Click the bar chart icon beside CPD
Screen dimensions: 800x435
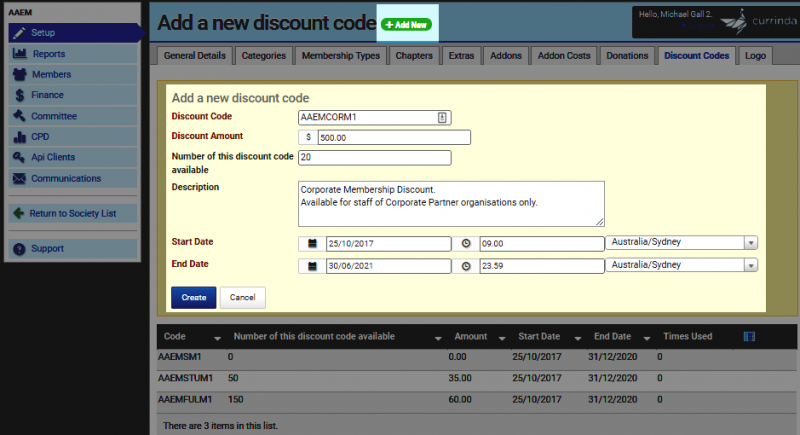click(x=19, y=137)
